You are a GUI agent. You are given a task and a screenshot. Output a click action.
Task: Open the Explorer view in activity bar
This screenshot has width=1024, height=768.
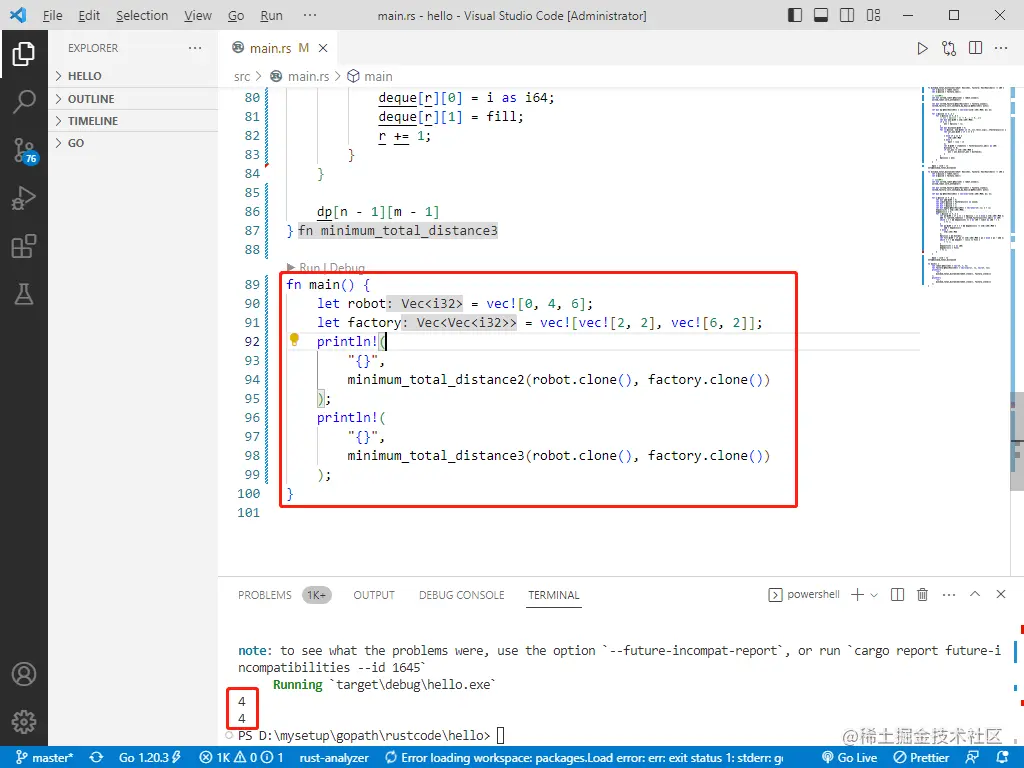pyautogui.click(x=24, y=54)
